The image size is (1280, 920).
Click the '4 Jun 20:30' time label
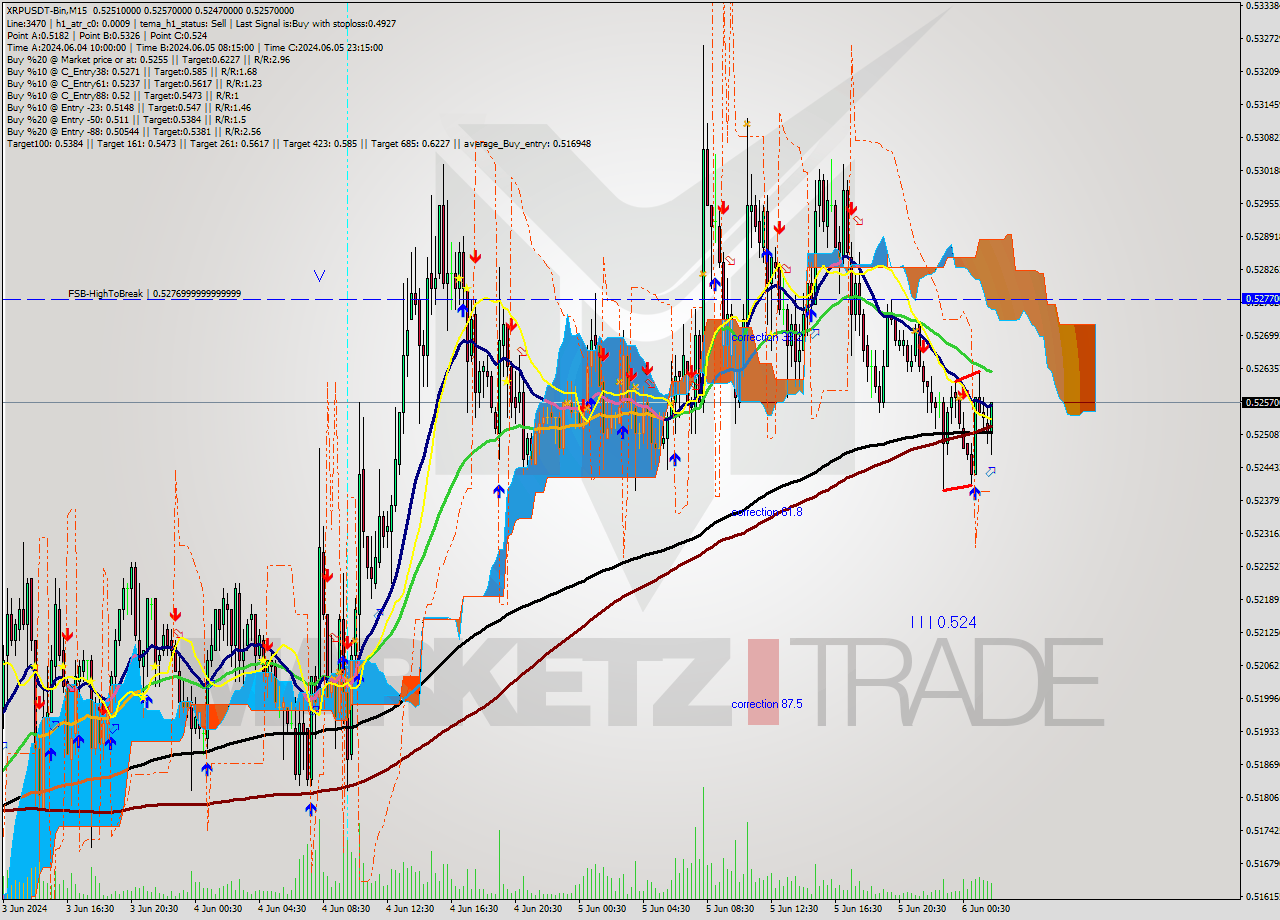click(x=537, y=909)
